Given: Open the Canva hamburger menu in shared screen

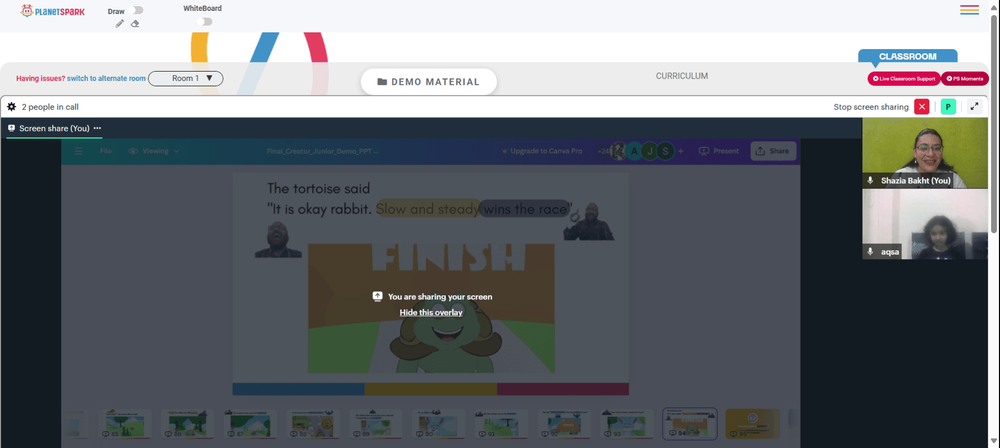Looking at the screenshot, I should coord(78,151).
